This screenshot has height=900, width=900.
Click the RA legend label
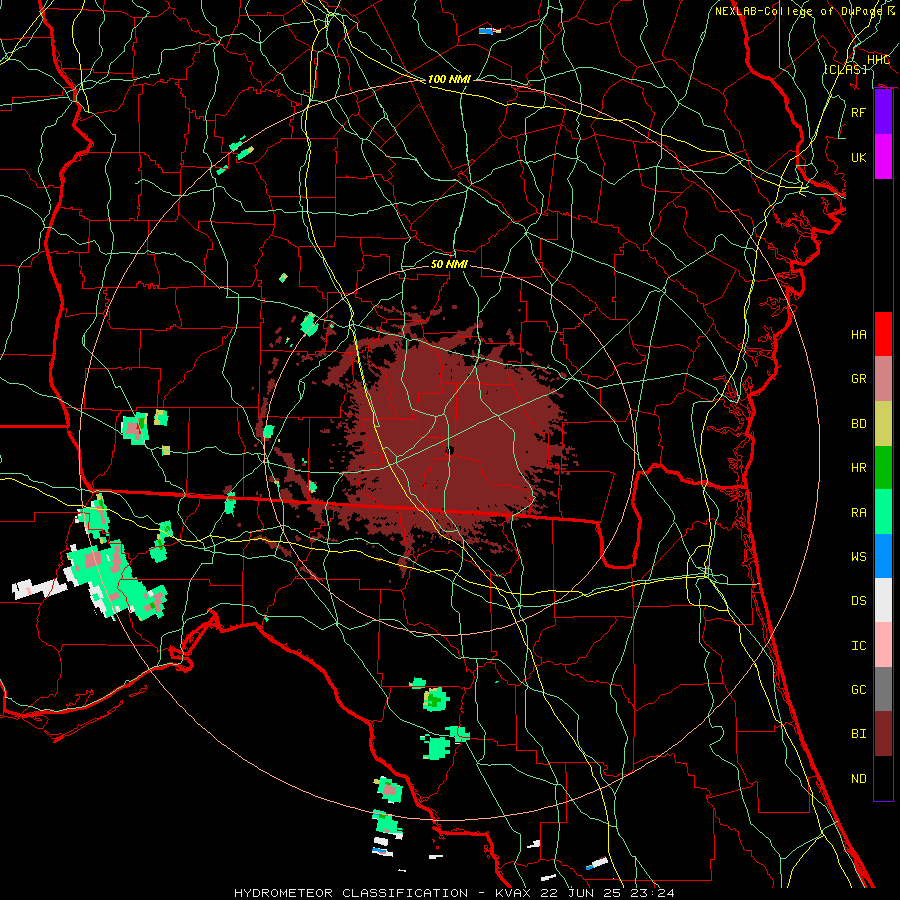[859, 513]
